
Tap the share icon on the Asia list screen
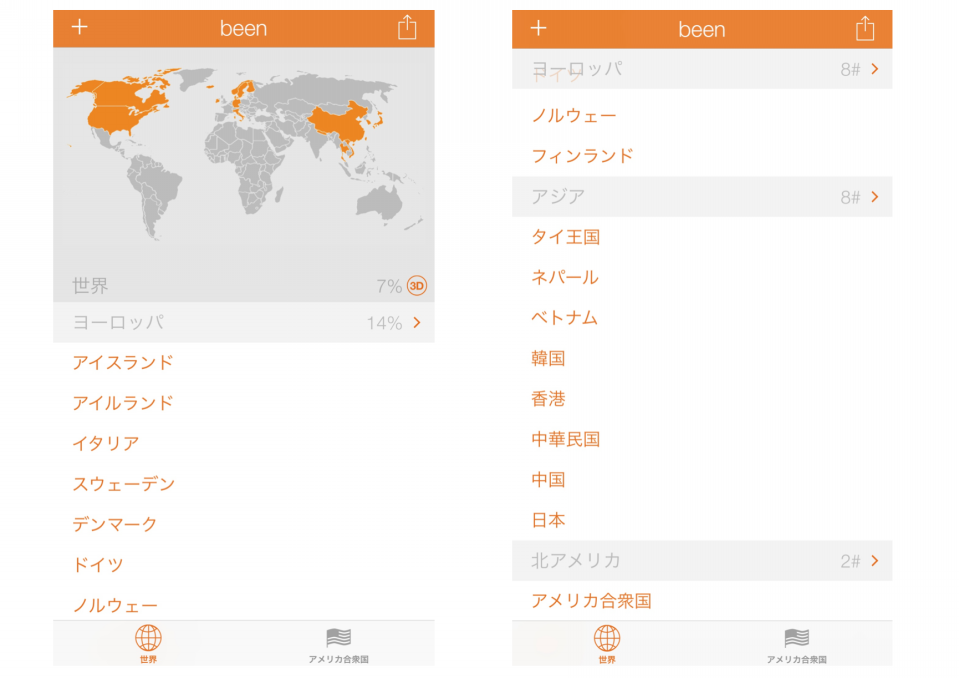pos(865,29)
